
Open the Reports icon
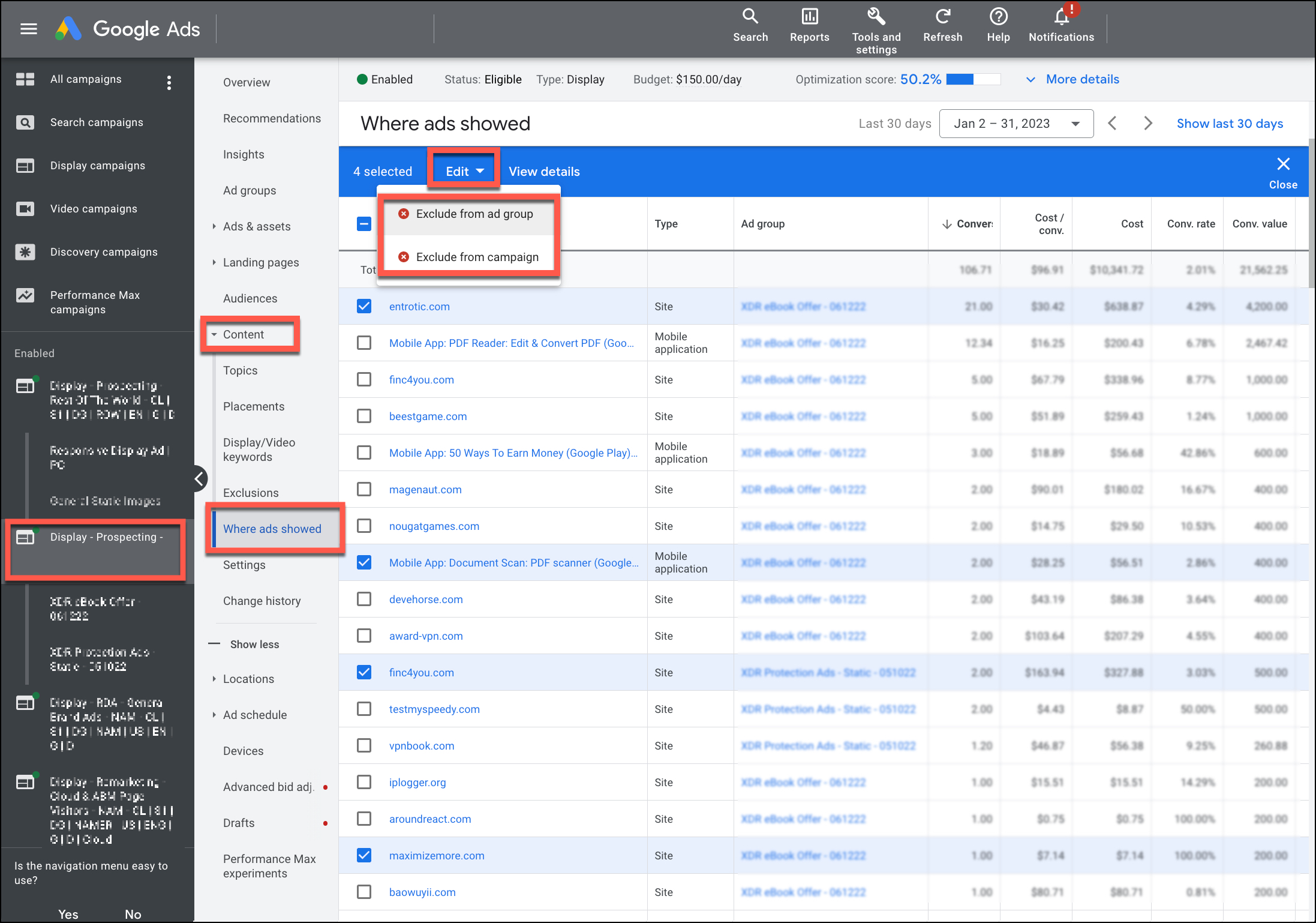click(x=809, y=17)
